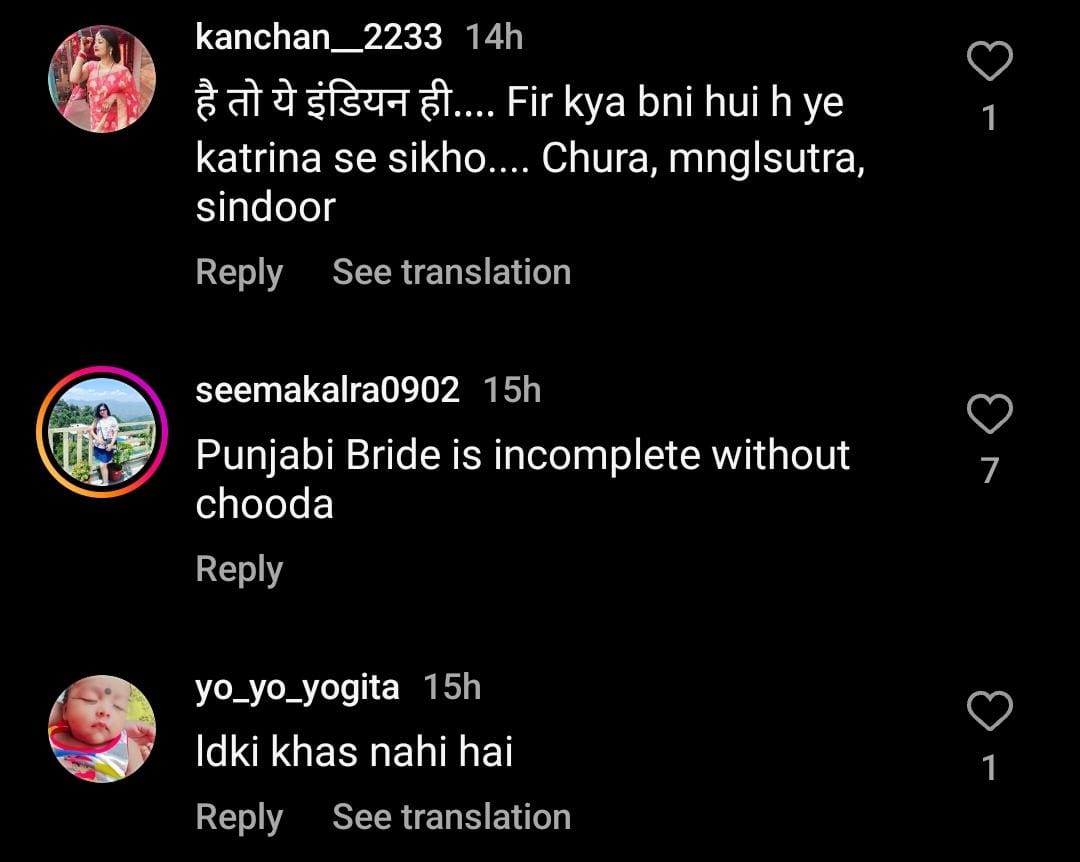1080x862 pixels.
Task: Select the "ldki khas nahi hai" comment text
Action: click(x=354, y=751)
